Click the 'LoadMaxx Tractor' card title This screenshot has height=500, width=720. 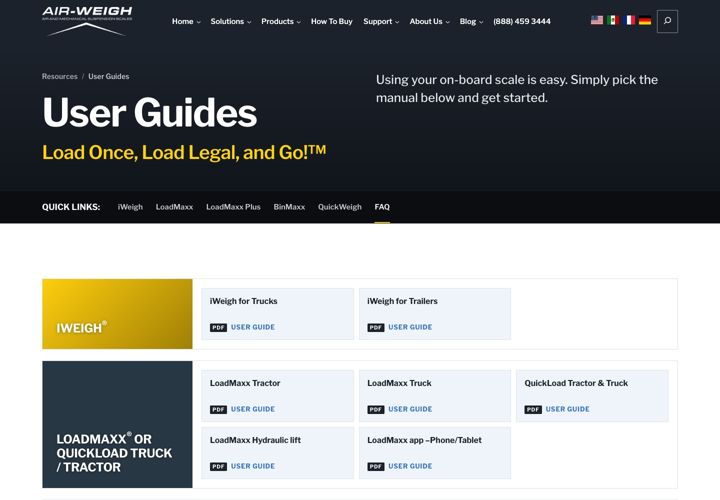click(245, 383)
